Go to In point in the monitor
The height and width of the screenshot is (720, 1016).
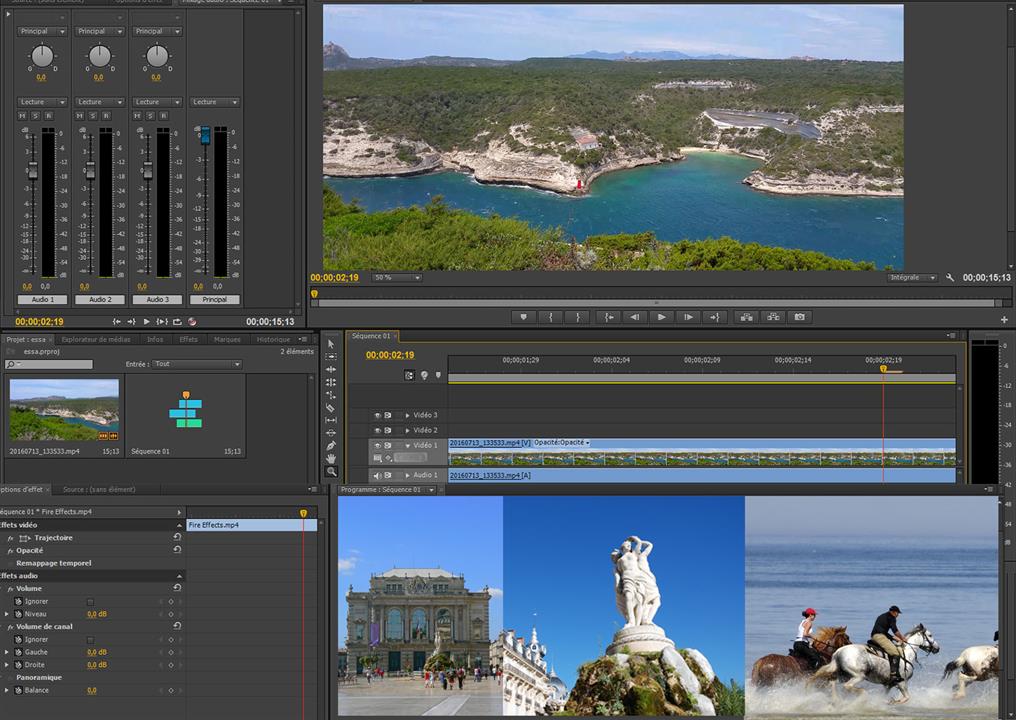coord(608,317)
